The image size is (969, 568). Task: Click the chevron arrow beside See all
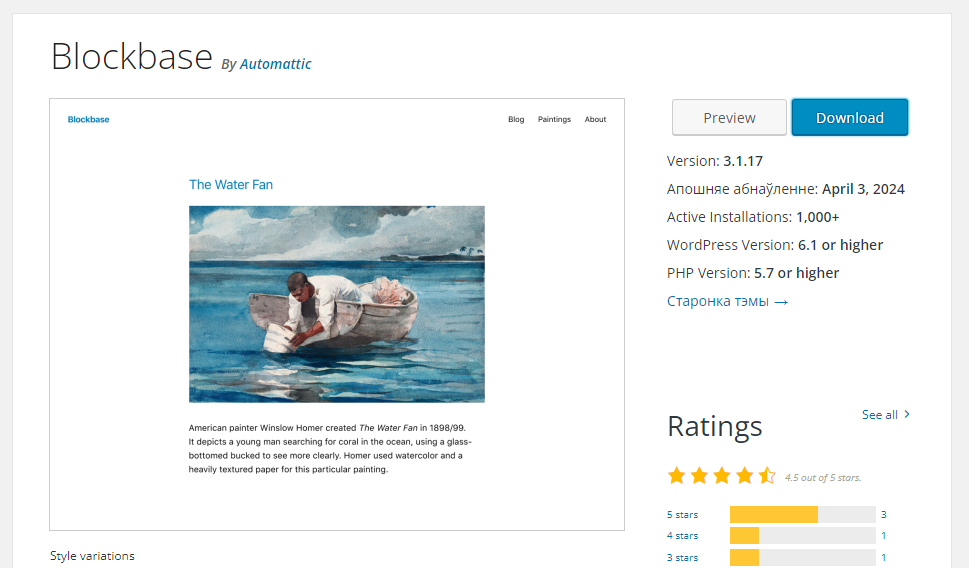(907, 414)
